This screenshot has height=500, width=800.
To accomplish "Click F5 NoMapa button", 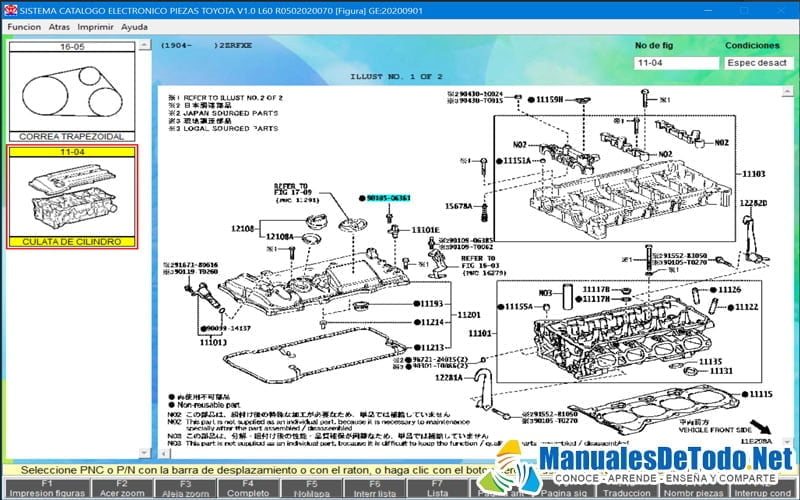I will 311,489.
